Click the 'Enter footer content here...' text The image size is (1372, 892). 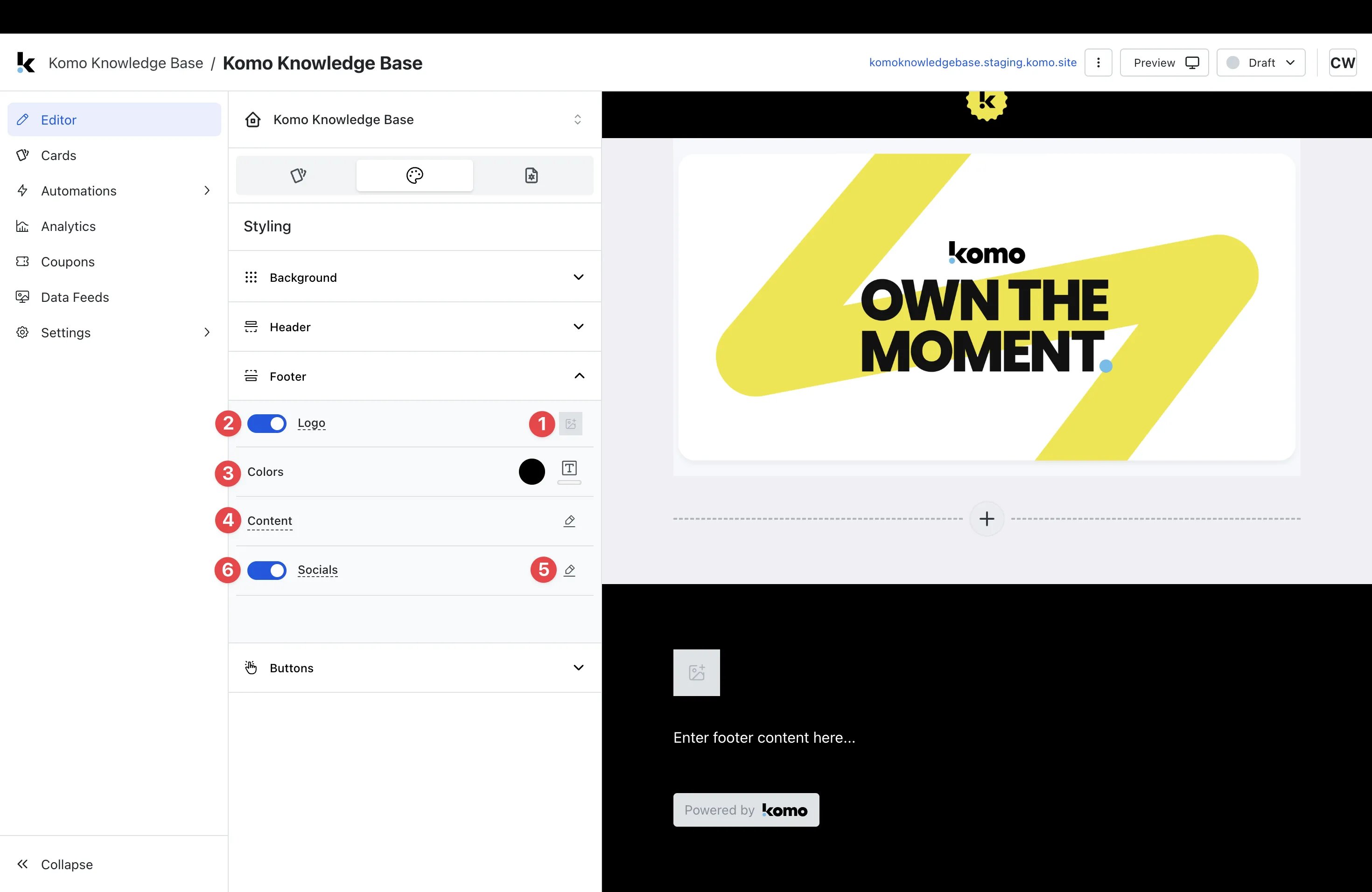point(764,738)
